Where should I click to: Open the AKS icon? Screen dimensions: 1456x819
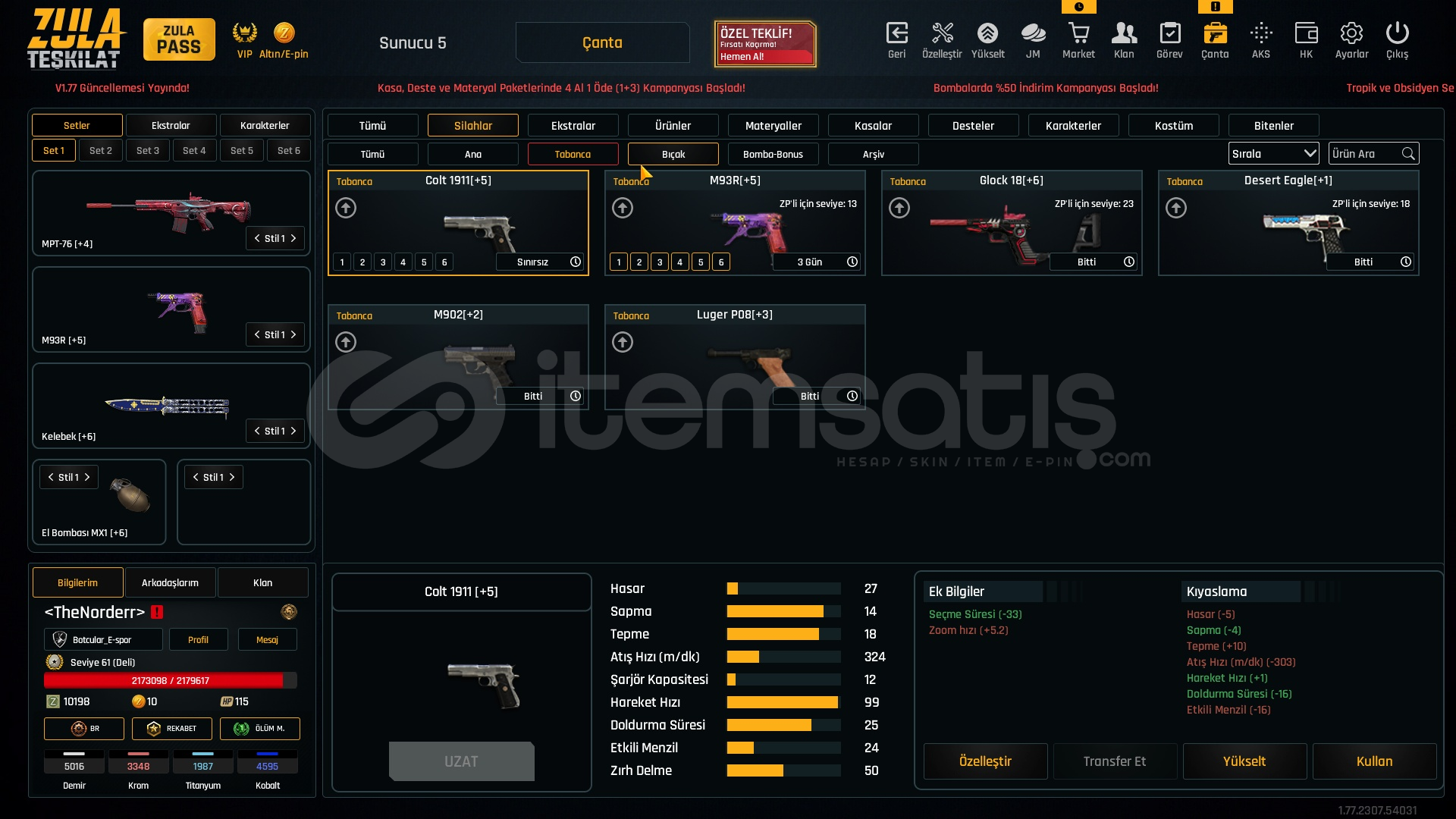[x=1261, y=33]
